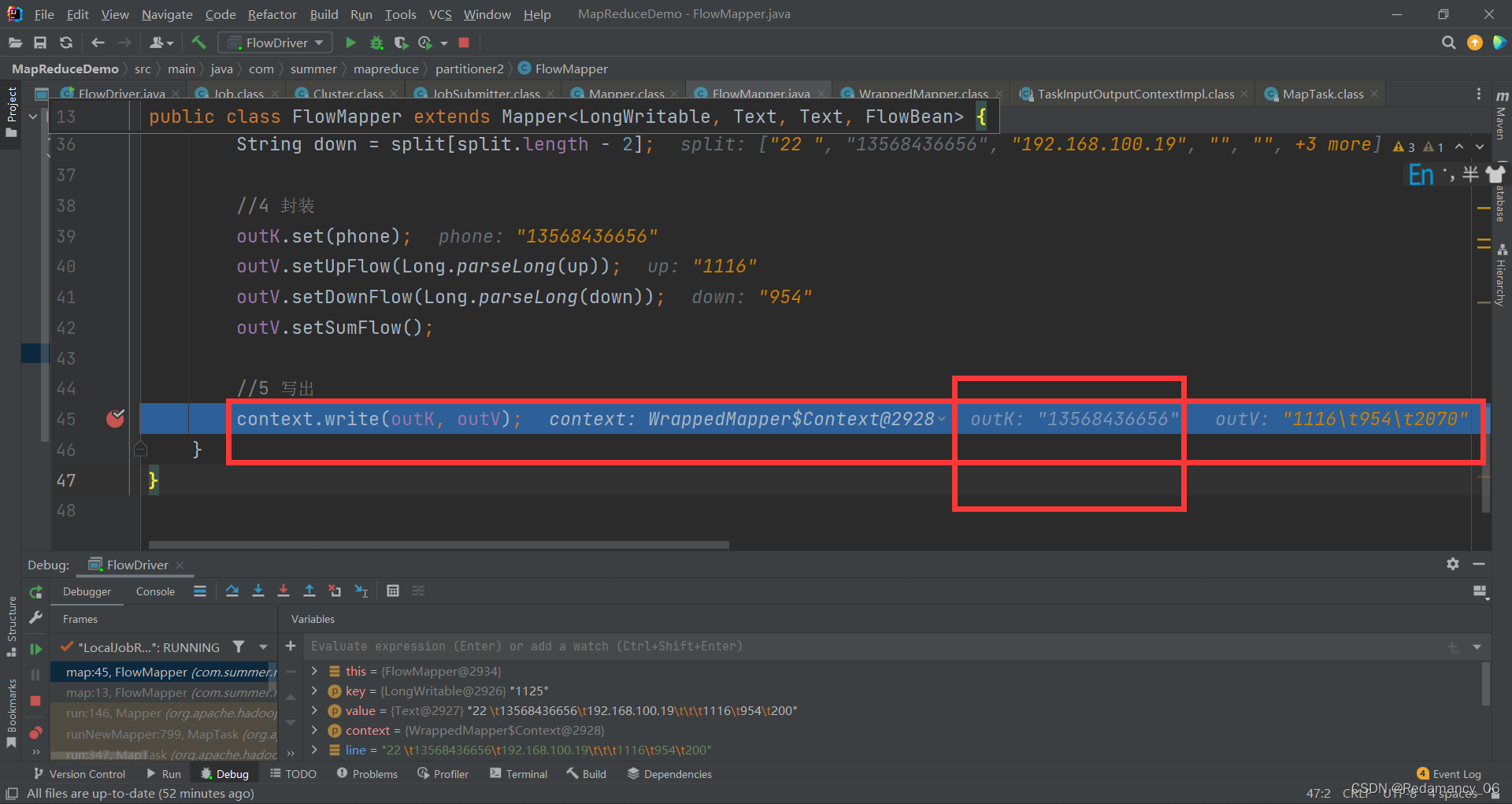Resume program in Debug side toolbar
The width and height of the screenshot is (1512, 804).
[x=35, y=649]
